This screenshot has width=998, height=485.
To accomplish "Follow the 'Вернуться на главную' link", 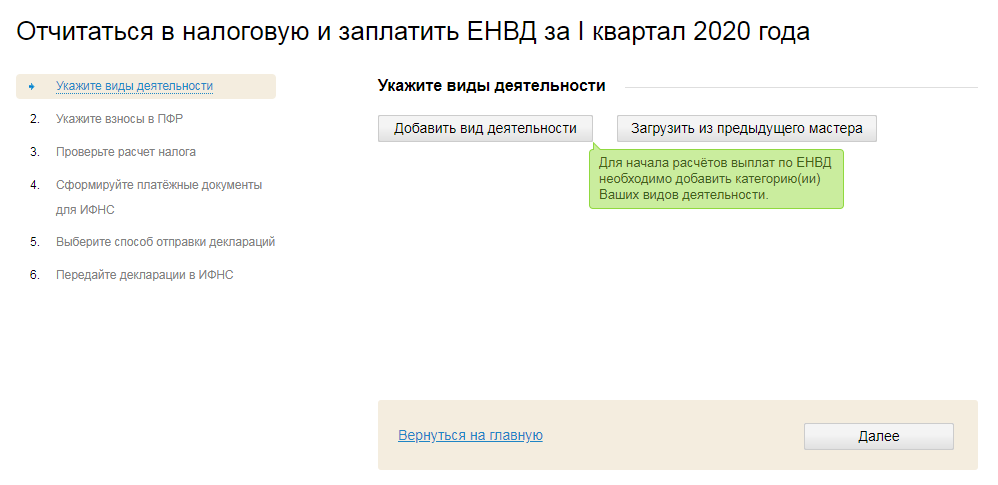I will point(470,435).
